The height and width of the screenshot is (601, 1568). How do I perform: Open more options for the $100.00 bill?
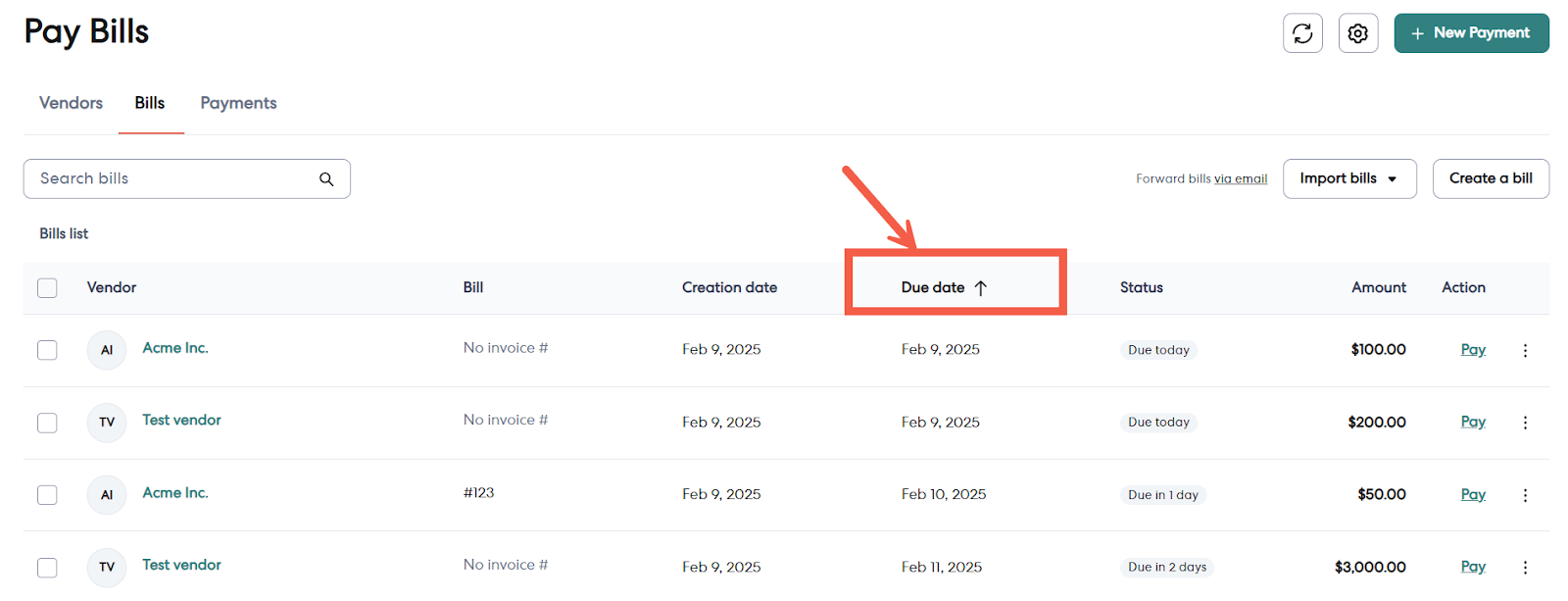click(1525, 350)
